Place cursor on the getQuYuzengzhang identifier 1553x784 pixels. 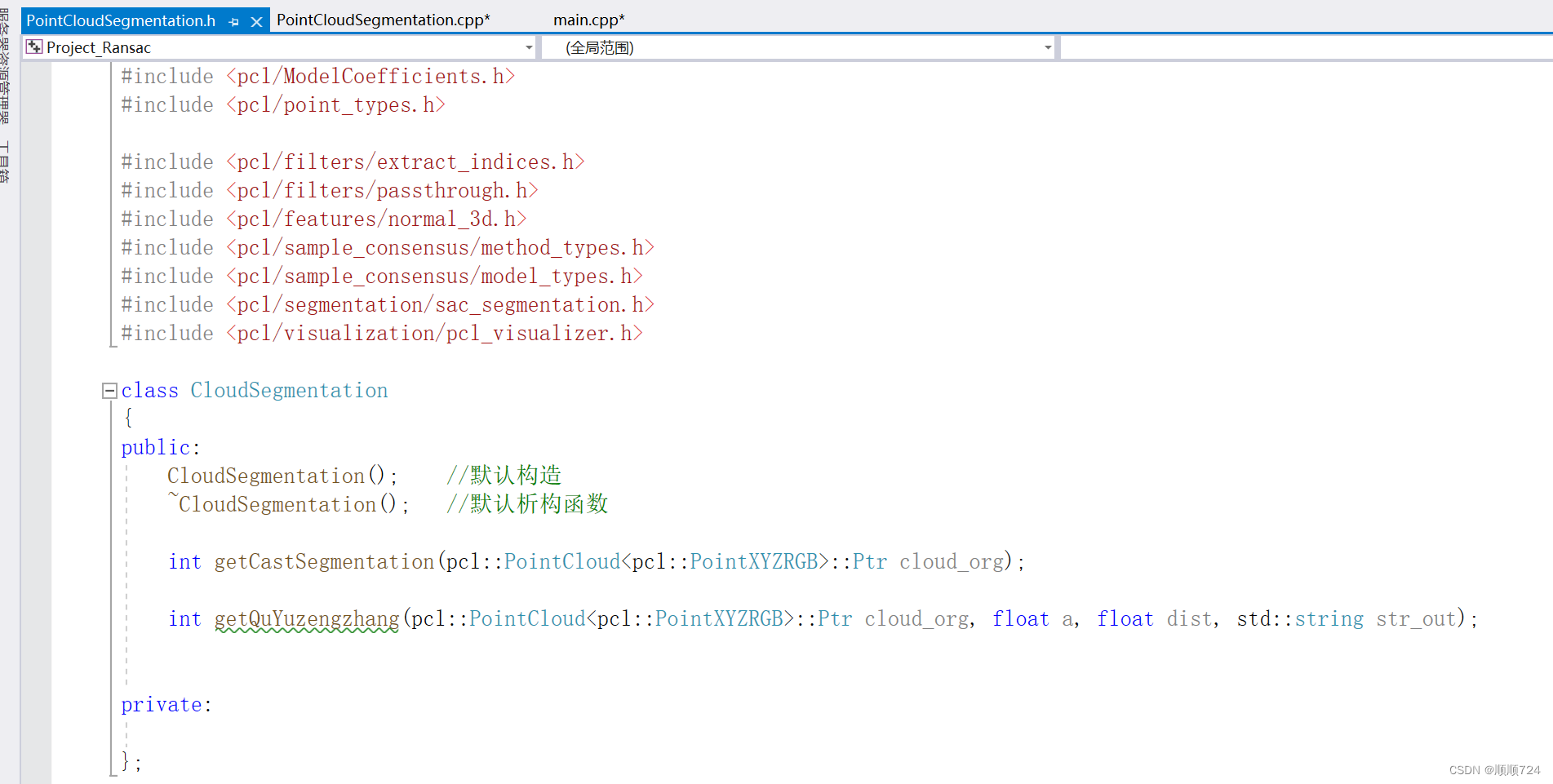[306, 618]
